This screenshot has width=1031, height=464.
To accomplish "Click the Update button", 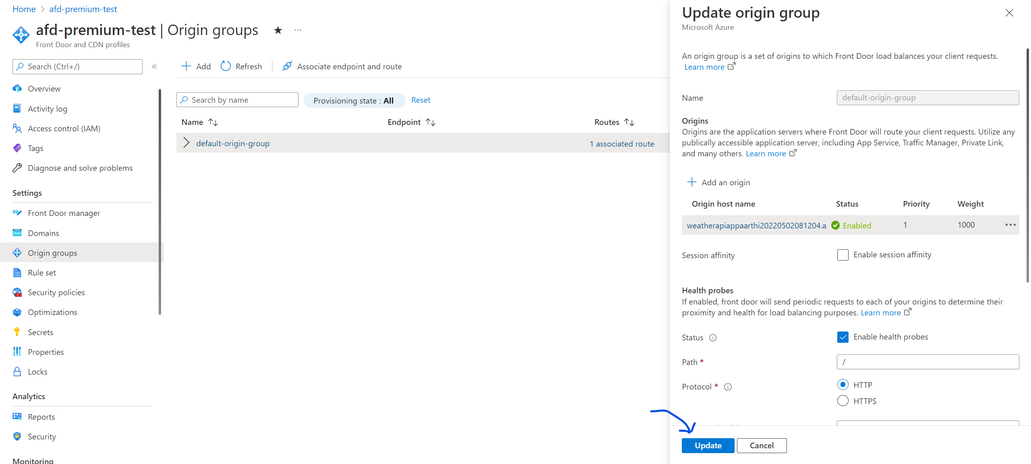I will (708, 446).
